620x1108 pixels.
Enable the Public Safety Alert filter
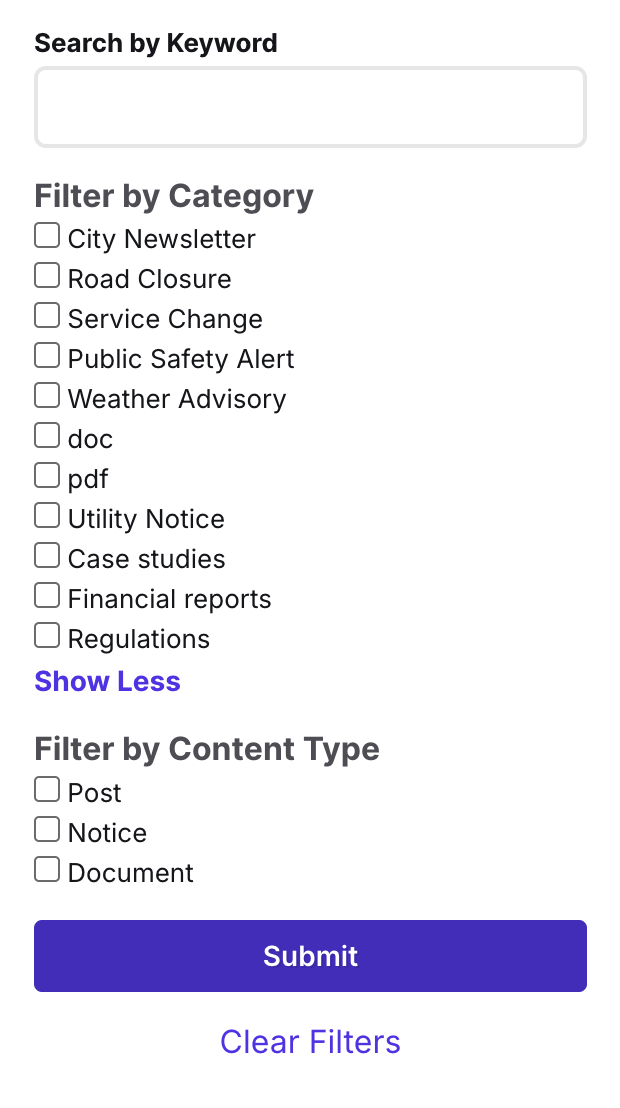[47, 355]
